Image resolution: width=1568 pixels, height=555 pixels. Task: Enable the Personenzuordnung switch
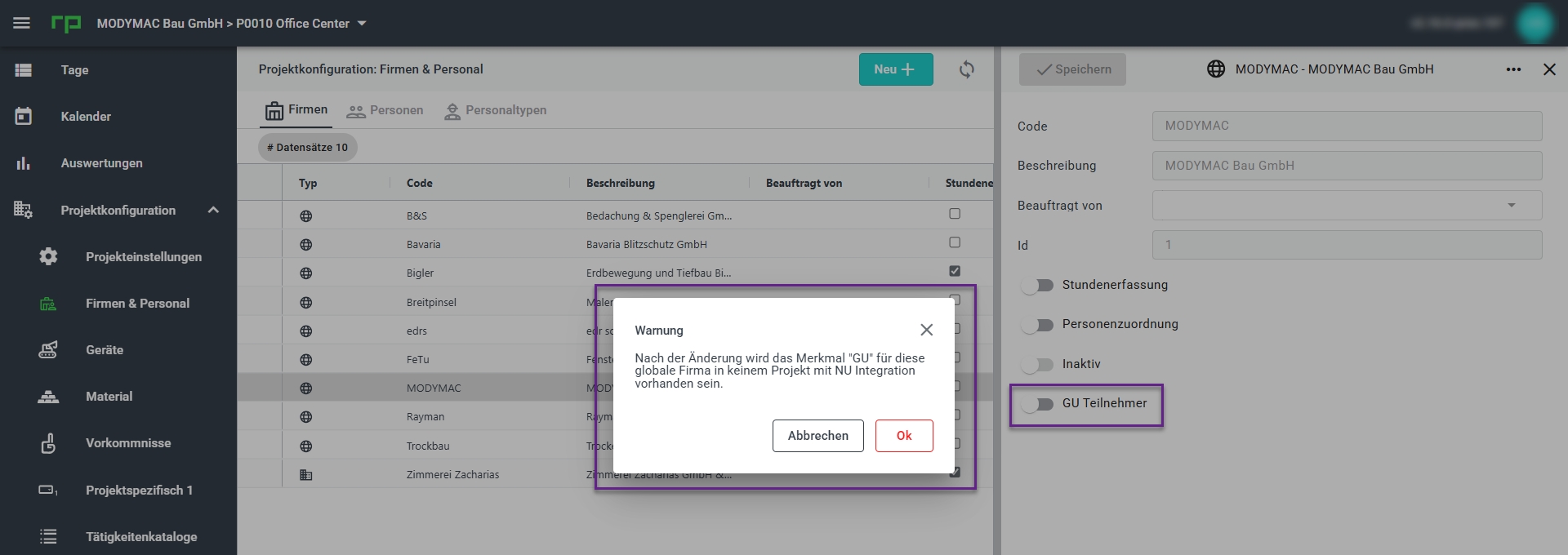point(1038,324)
